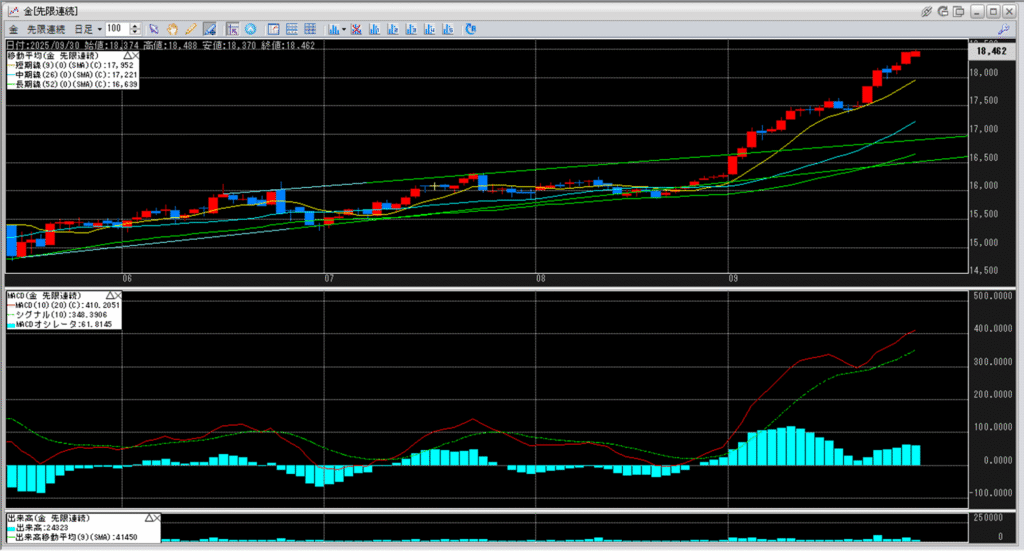
Task: Select the arrow pointer cursor tool
Action: tap(154, 29)
